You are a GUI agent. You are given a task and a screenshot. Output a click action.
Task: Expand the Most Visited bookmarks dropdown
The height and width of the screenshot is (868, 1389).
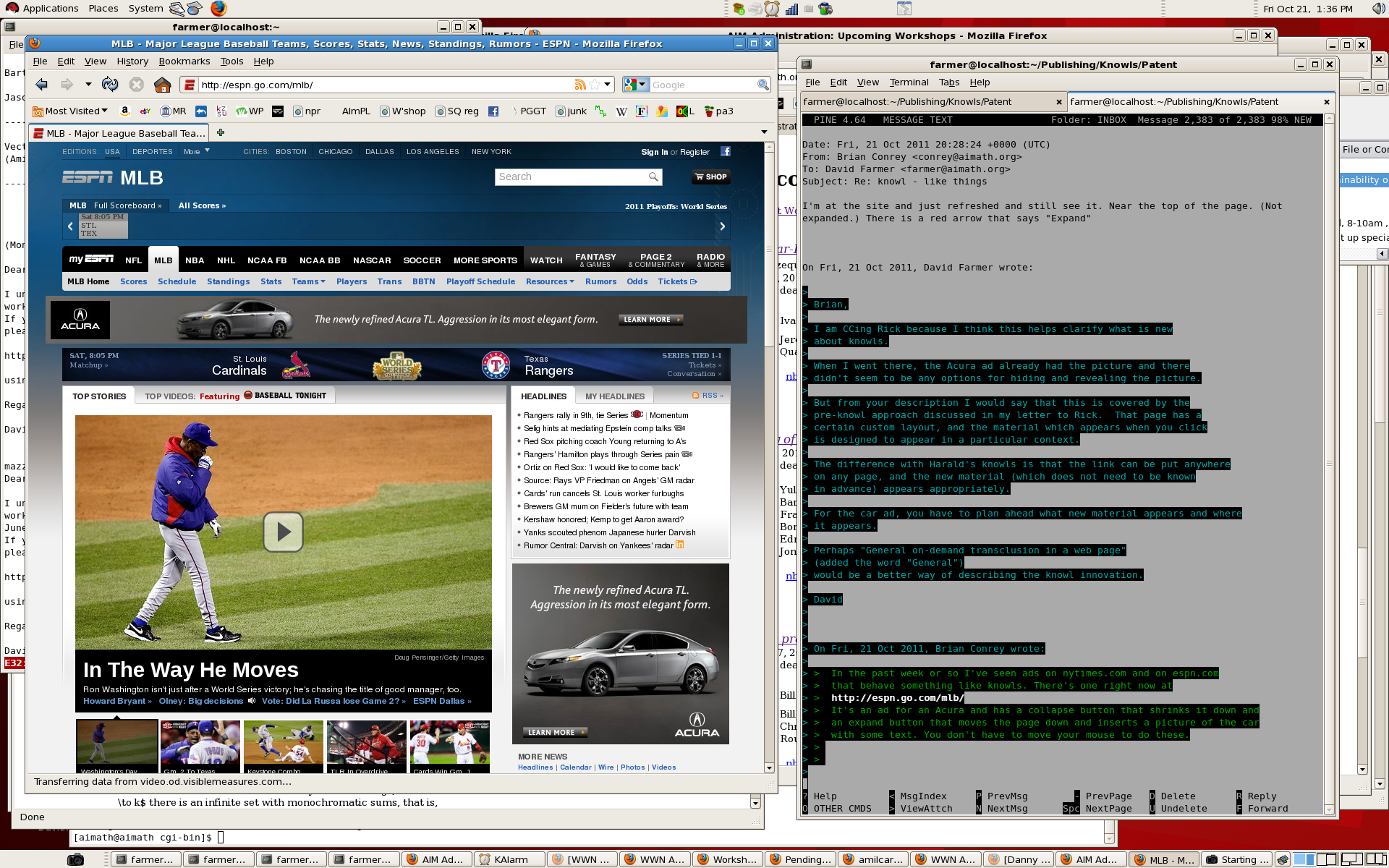pos(71,111)
